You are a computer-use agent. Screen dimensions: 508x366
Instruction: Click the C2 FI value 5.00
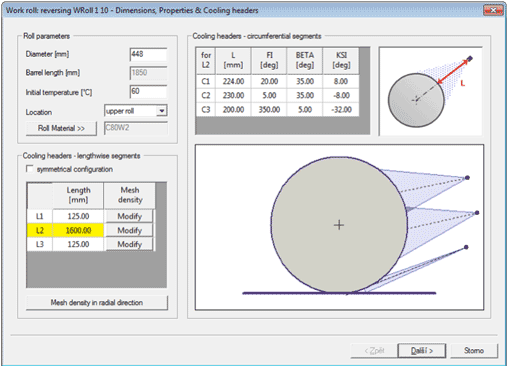tap(269, 96)
